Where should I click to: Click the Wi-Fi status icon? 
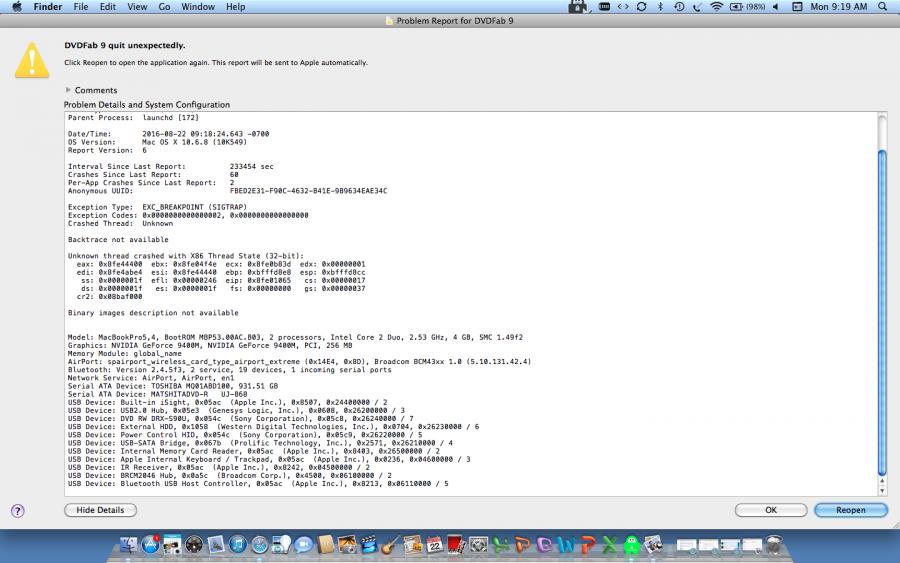tap(716, 7)
